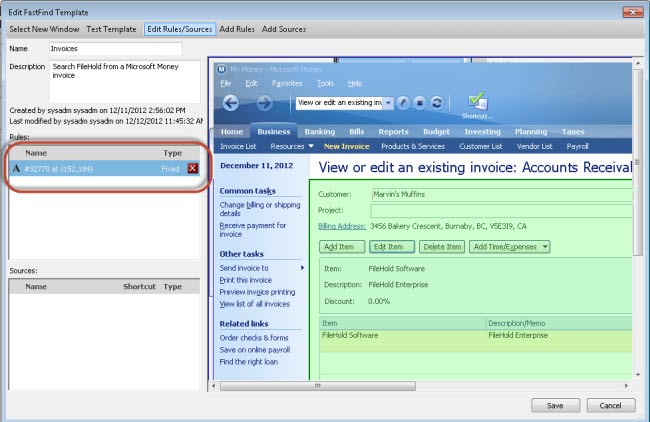Open the Shortcuts icon in Money
The height and width of the screenshot is (422, 650).
[x=478, y=105]
